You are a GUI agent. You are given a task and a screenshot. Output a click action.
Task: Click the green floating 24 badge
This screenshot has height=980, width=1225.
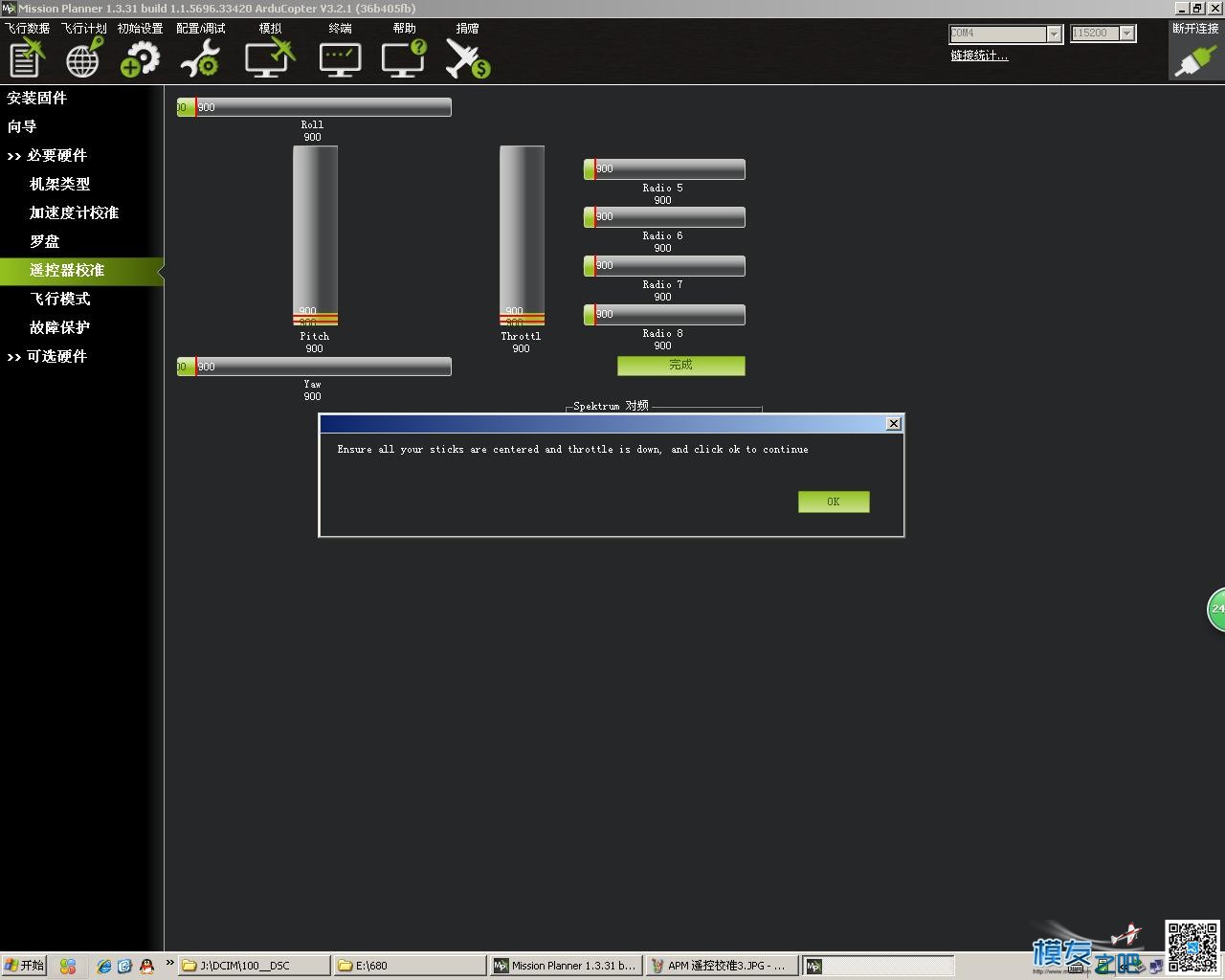coord(1216,610)
